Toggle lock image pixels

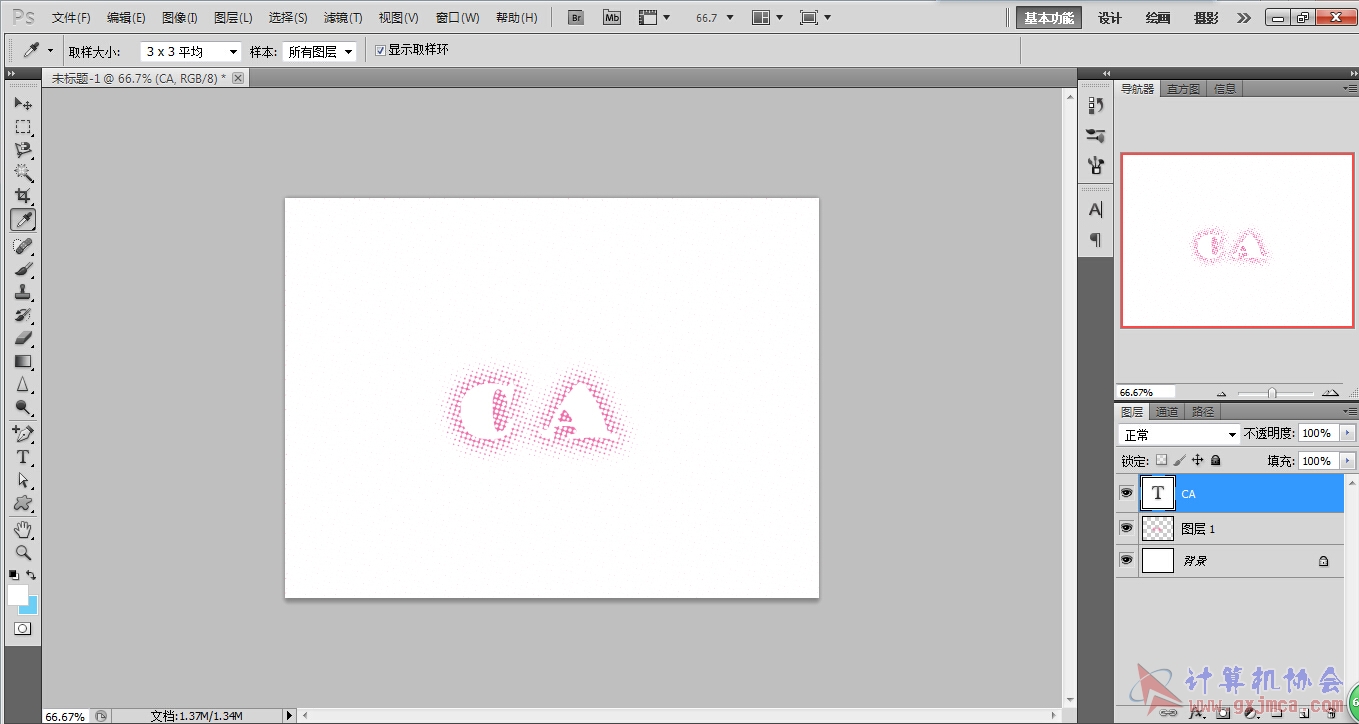pos(1179,460)
